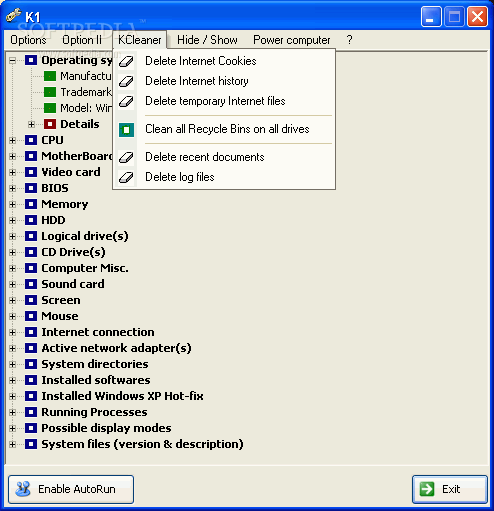Click the red square icon next to Details
Image resolution: width=494 pixels, height=511 pixels.
point(50,124)
